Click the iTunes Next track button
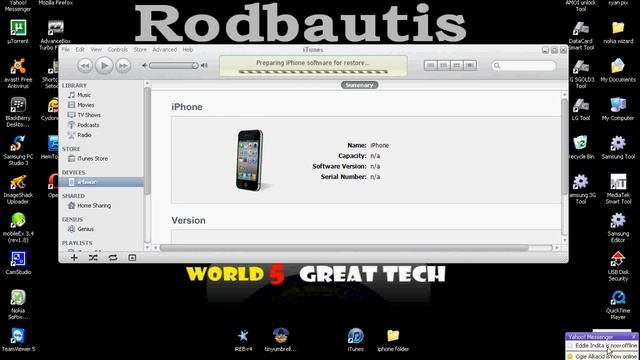Image resolution: width=640 pixels, height=360 pixels. [x=123, y=66]
